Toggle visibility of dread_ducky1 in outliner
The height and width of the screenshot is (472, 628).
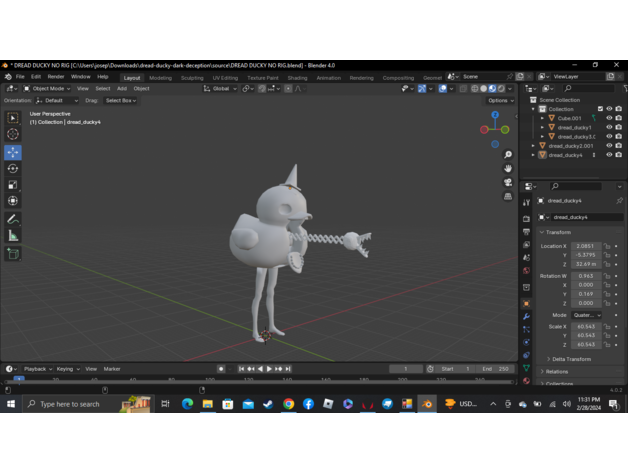tap(609, 127)
